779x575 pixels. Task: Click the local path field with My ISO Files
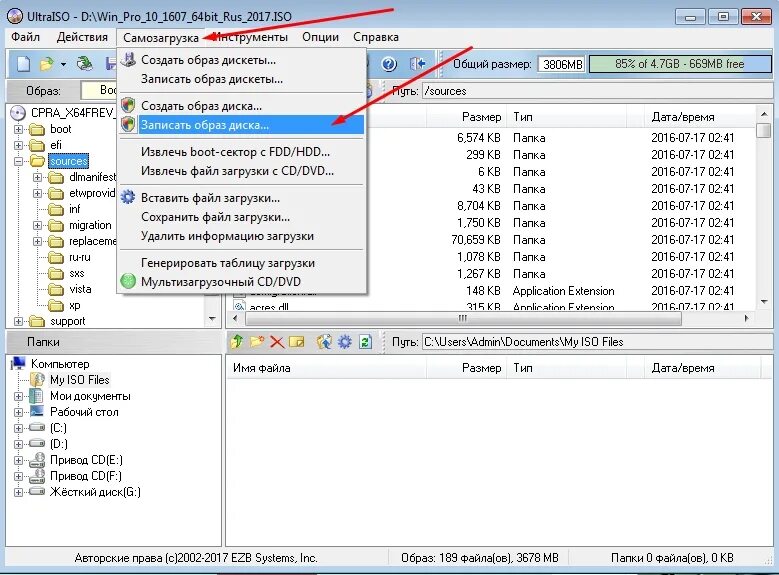click(x=597, y=342)
